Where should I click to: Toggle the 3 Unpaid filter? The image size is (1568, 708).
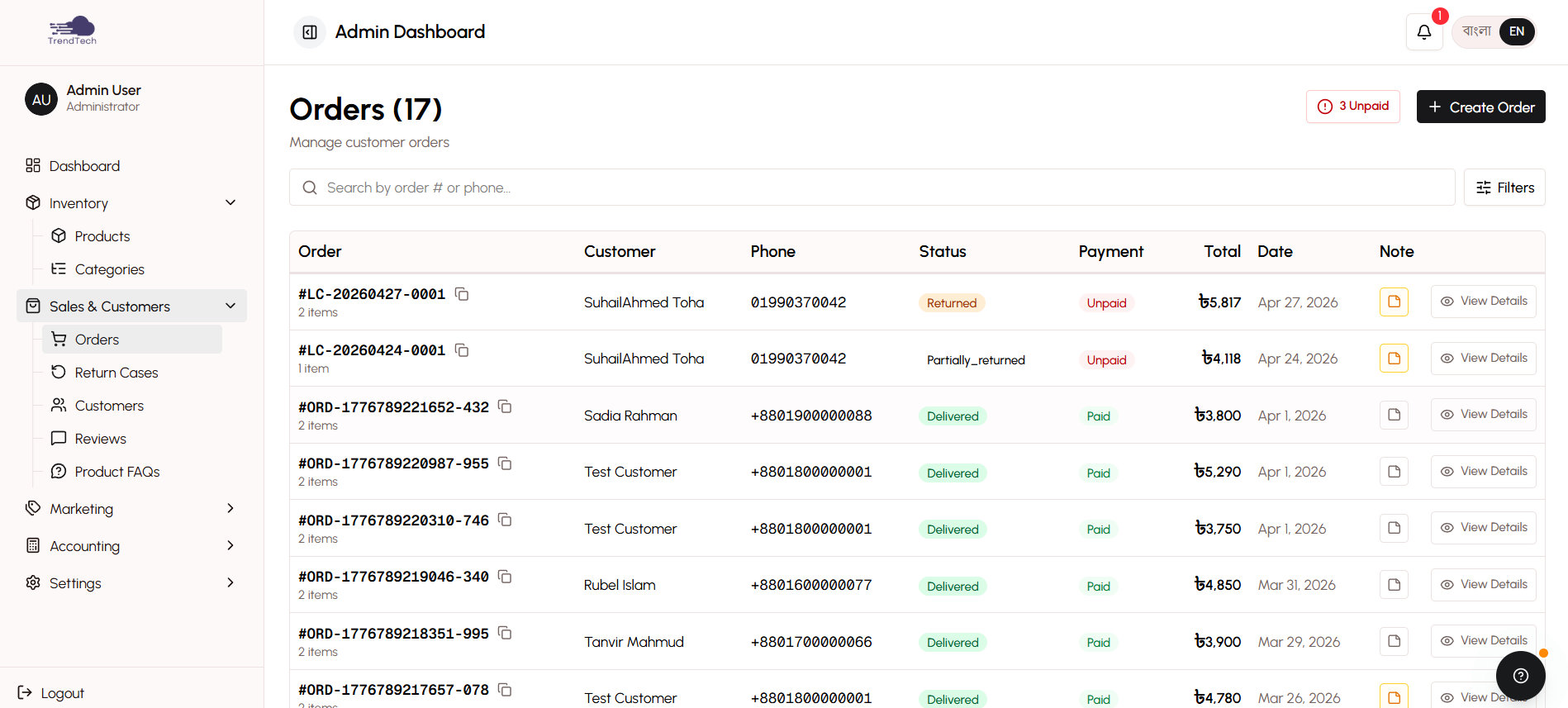point(1352,107)
